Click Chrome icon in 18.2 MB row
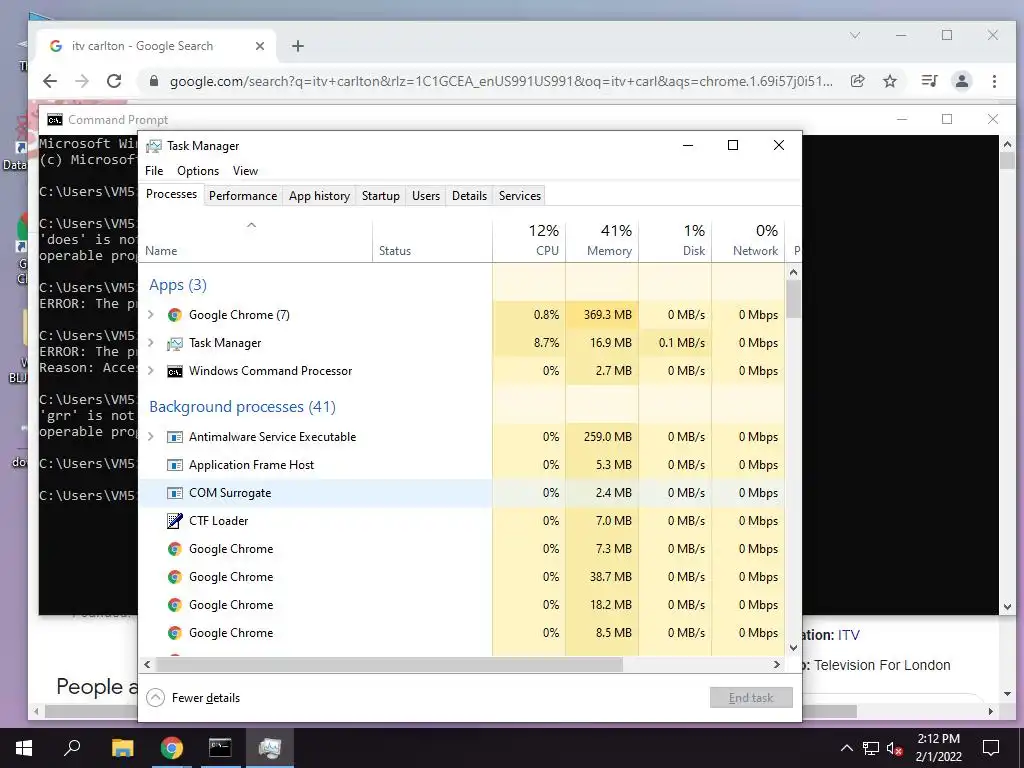 pos(174,605)
